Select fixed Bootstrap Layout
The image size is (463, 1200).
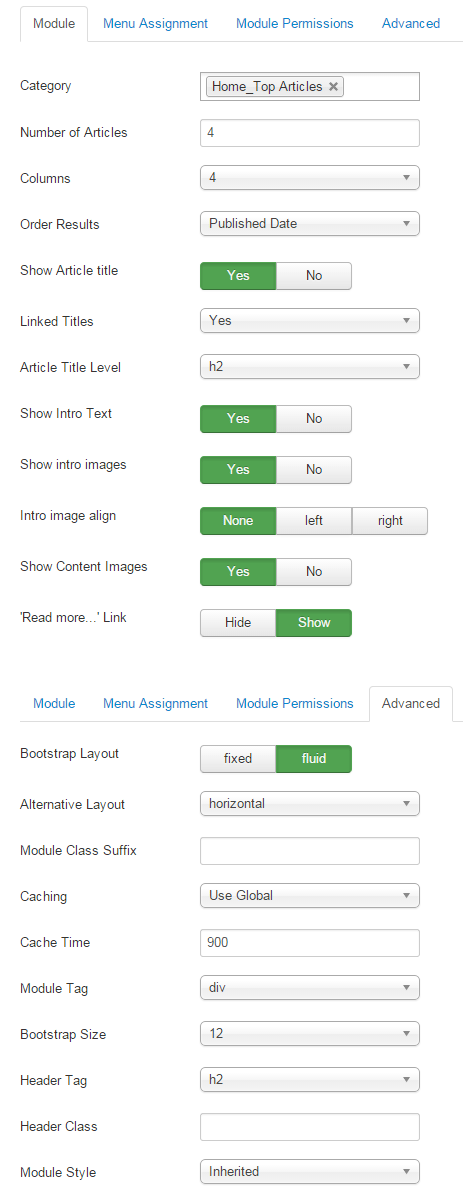point(238,758)
